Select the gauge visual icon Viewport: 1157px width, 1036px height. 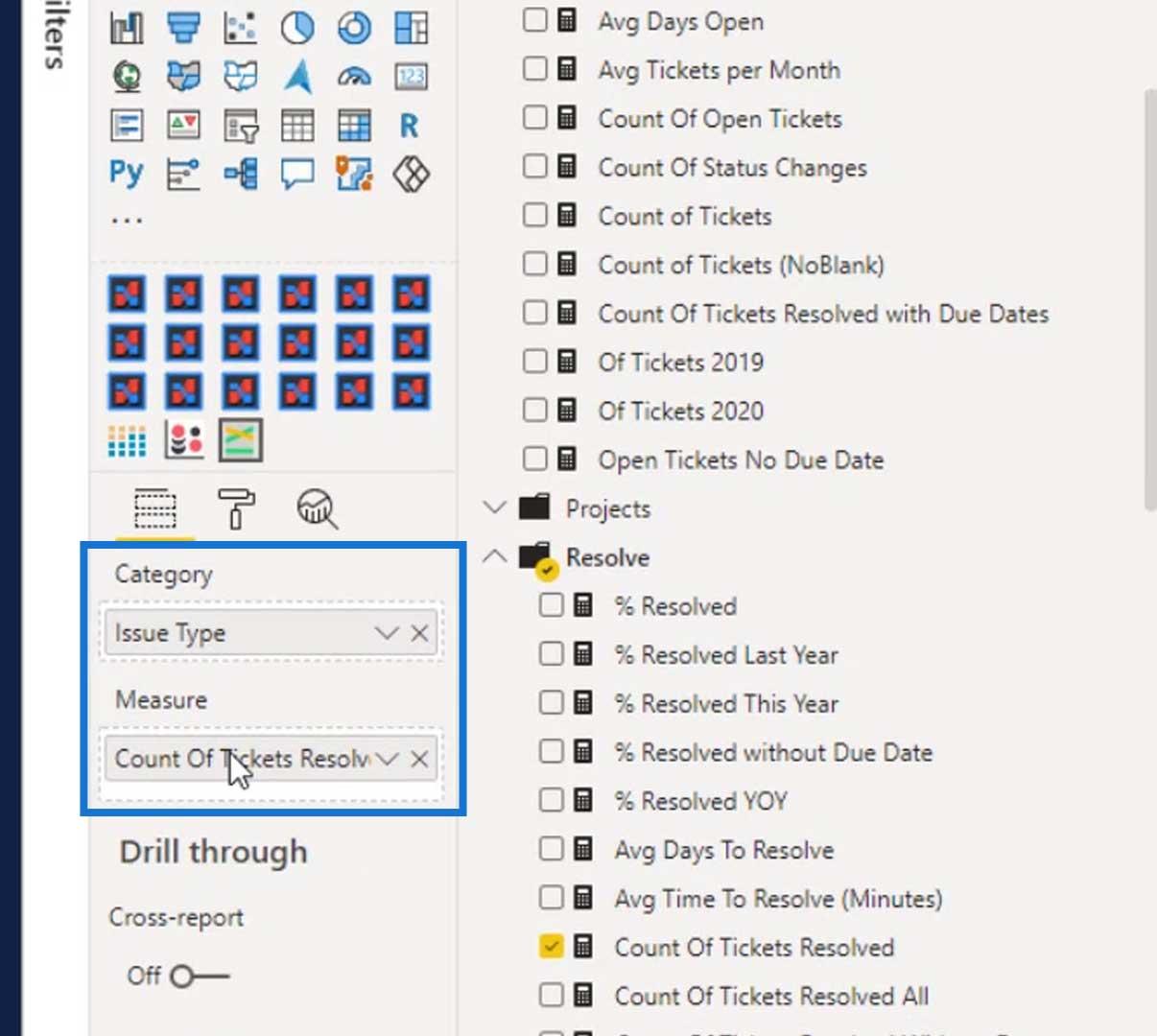click(x=354, y=77)
